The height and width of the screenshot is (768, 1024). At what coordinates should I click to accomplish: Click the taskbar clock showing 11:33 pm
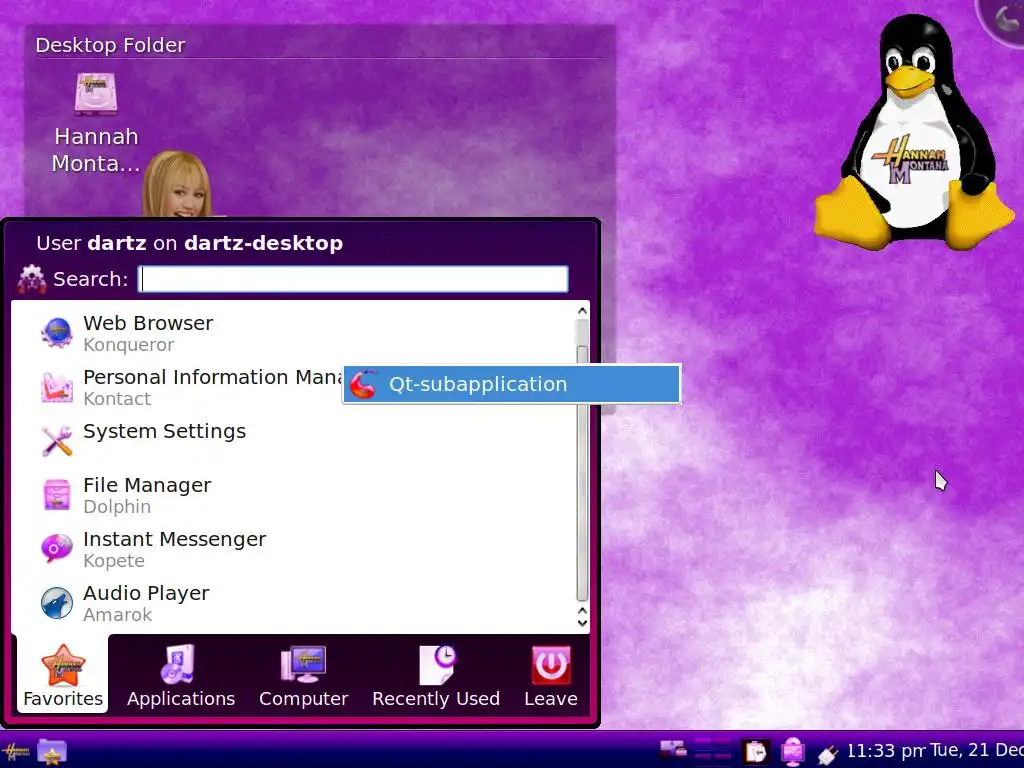[x=886, y=751]
